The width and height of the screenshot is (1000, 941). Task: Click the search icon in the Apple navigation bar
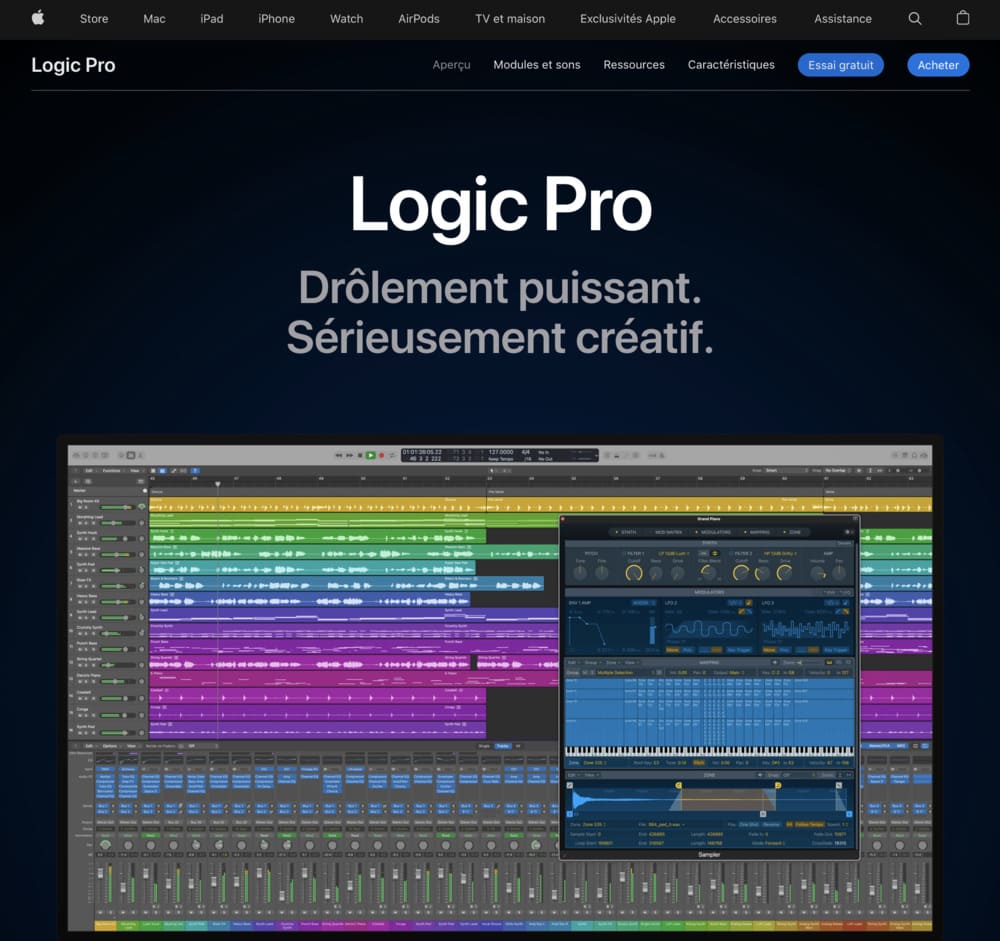(914, 18)
